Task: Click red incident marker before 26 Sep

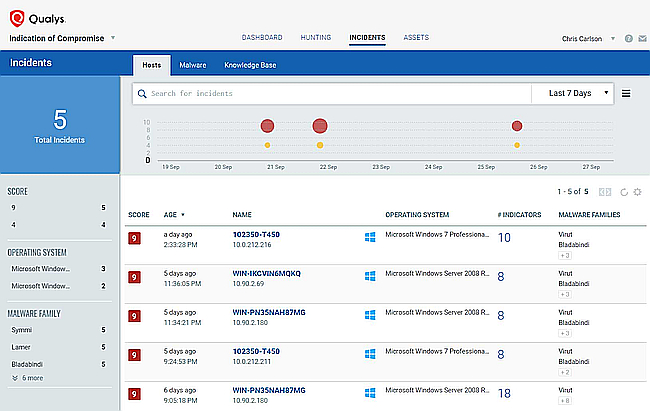Action: [517, 126]
